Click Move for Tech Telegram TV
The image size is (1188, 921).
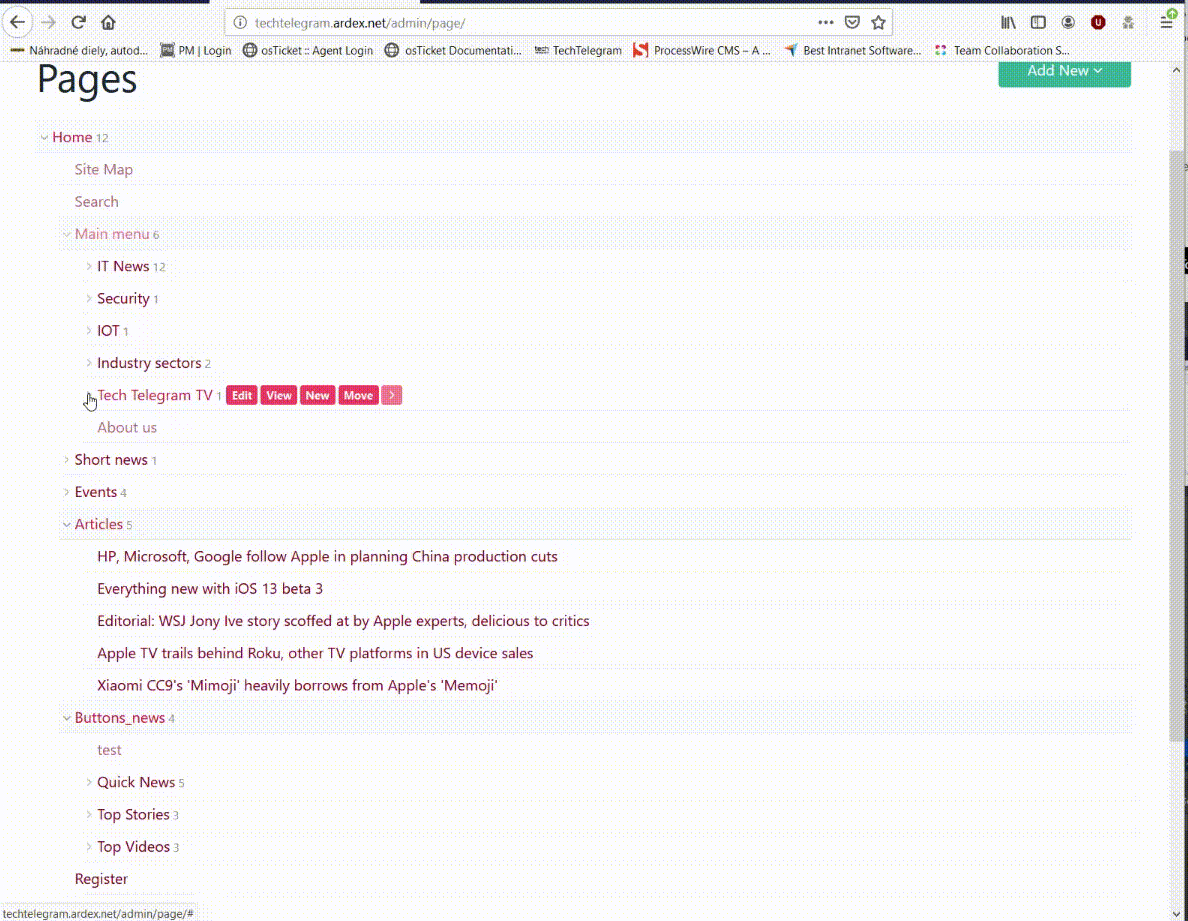(x=358, y=395)
